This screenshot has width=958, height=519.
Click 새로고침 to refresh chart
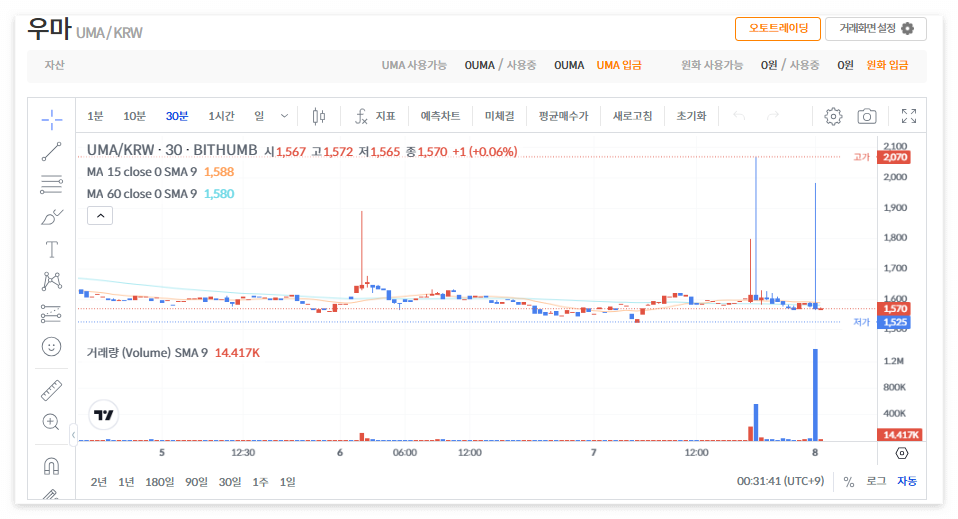click(x=632, y=116)
